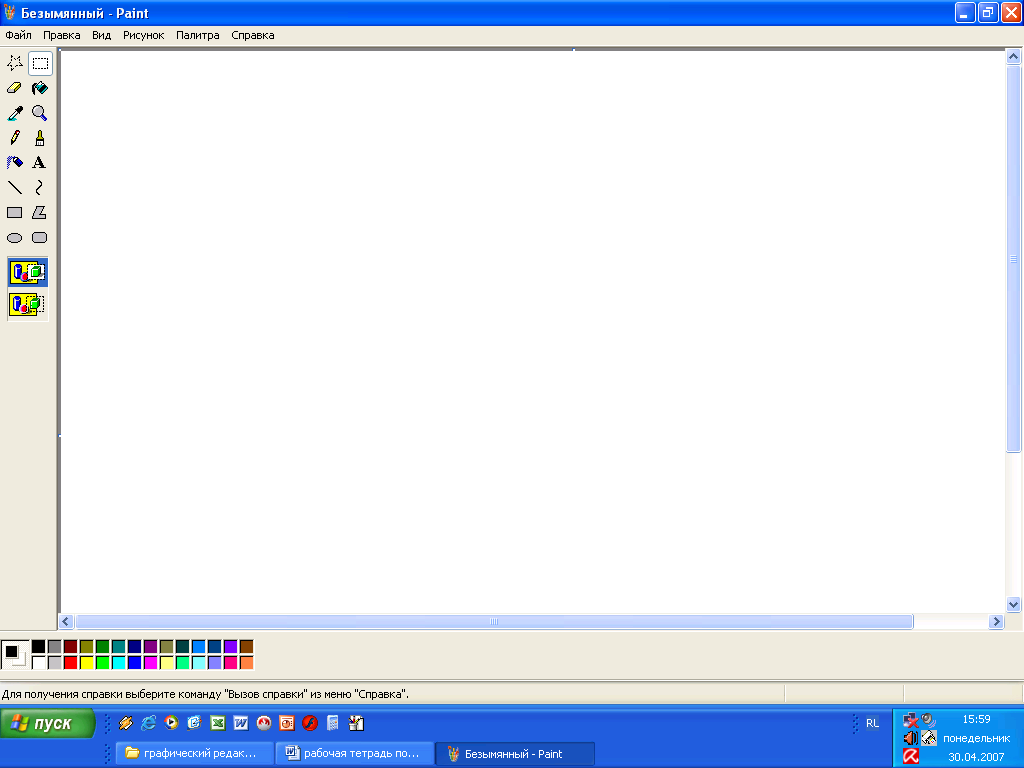Viewport: 1024px width, 768px height.
Task: Launch Excel from Quick Launch
Action: pyautogui.click(x=217, y=723)
